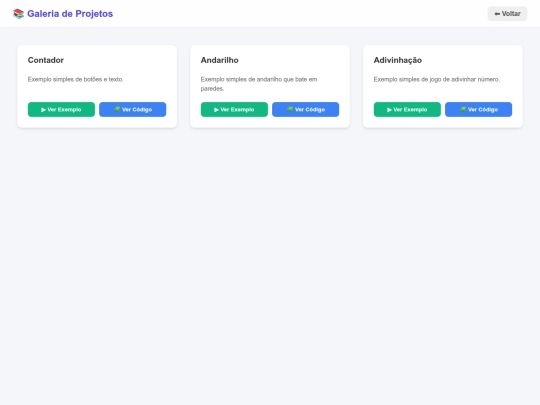Run the Andarilho example via Ver Exemplo
Screen dimensions: 540x405
point(234,110)
